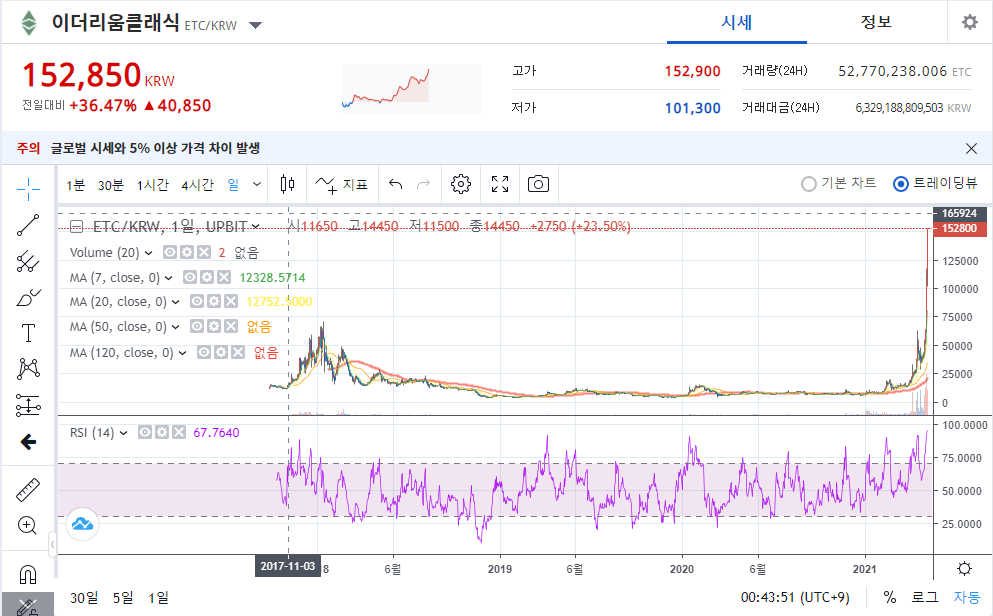The width and height of the screenshot is (993, 616).
Task: Open the XABCD pattern tool
Action: coord(28,368)
